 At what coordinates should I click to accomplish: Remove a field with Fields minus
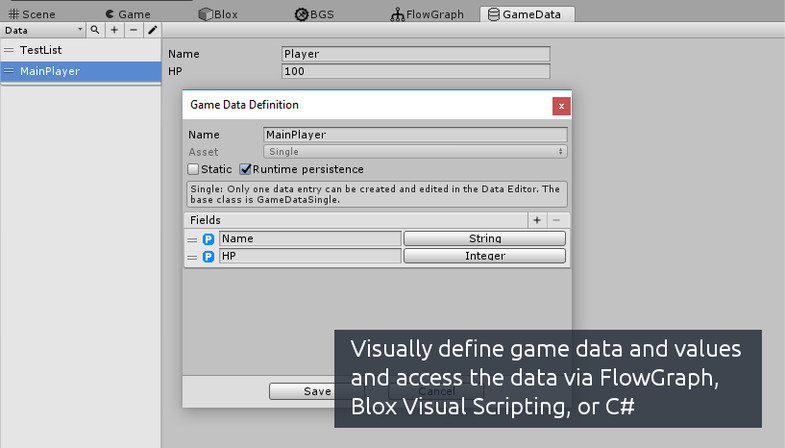pos(556,220)
